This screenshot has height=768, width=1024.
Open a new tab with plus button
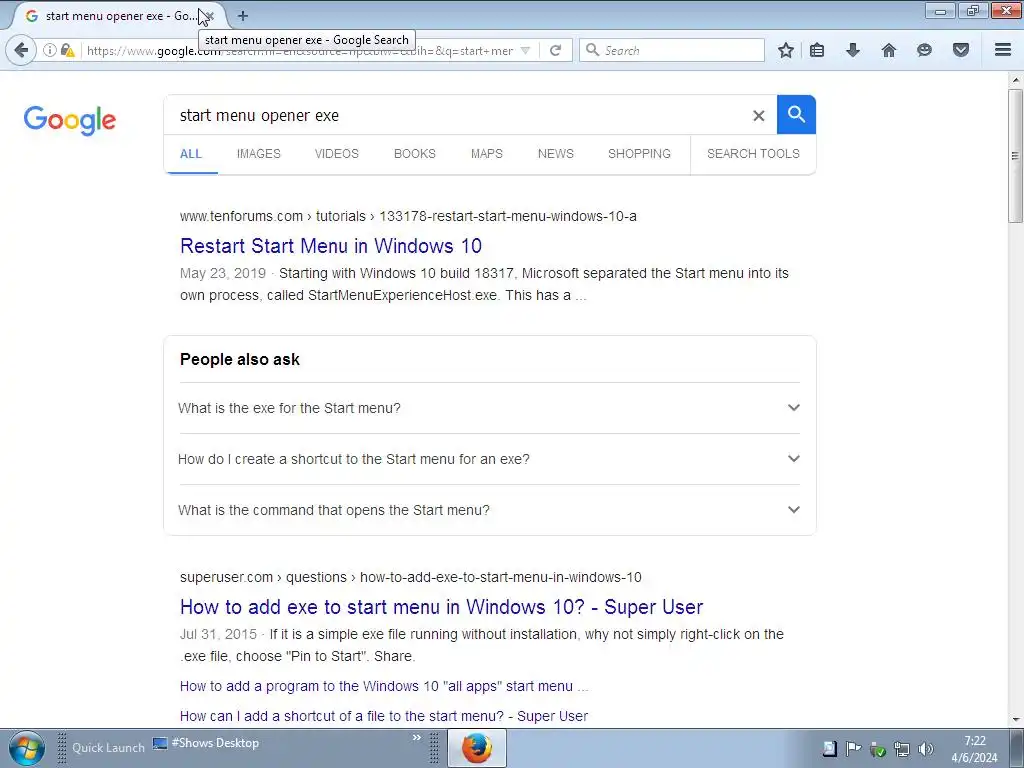242,16
